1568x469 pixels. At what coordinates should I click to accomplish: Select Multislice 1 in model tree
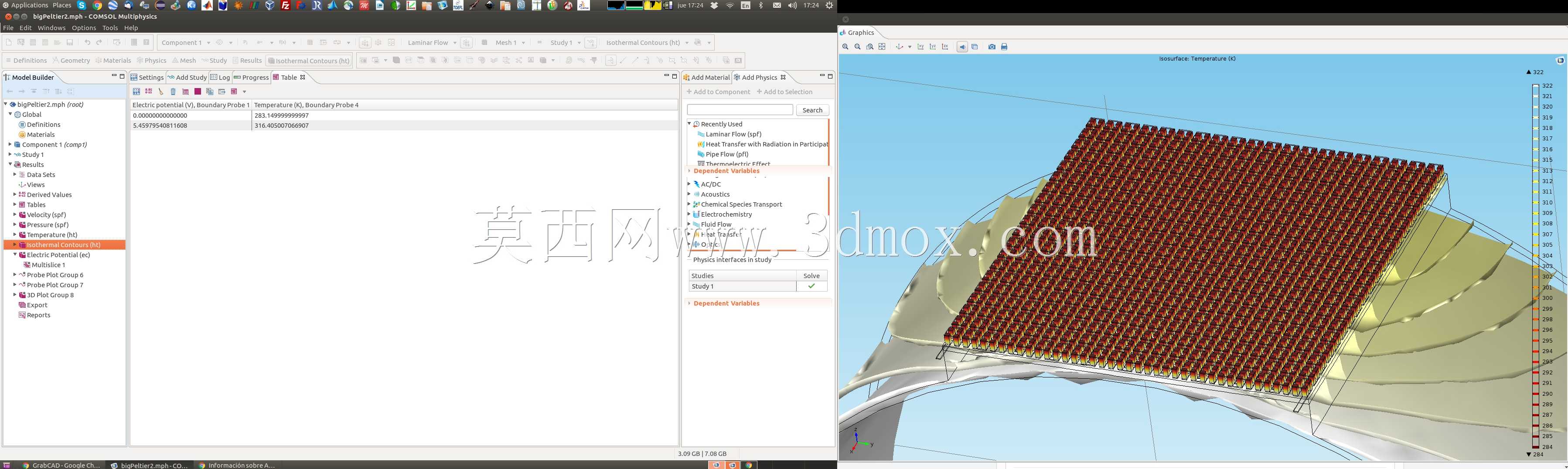pyautogui.click(x=48, y=265)
